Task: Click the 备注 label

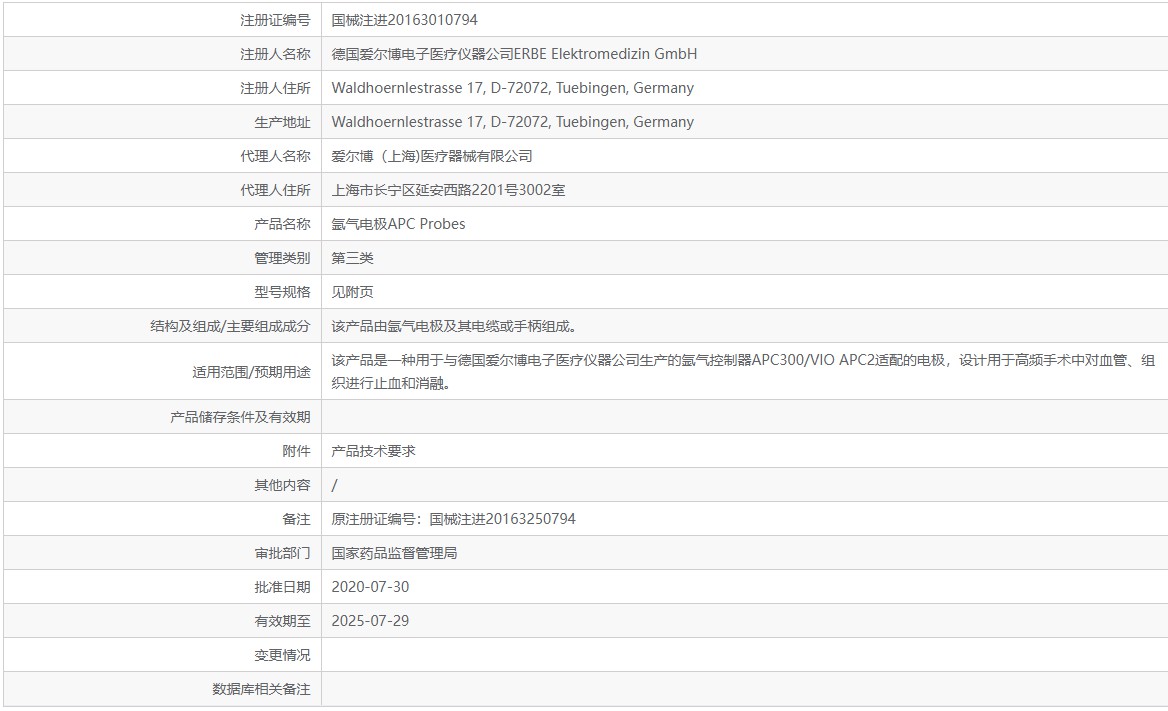Action: coord(296,519)
